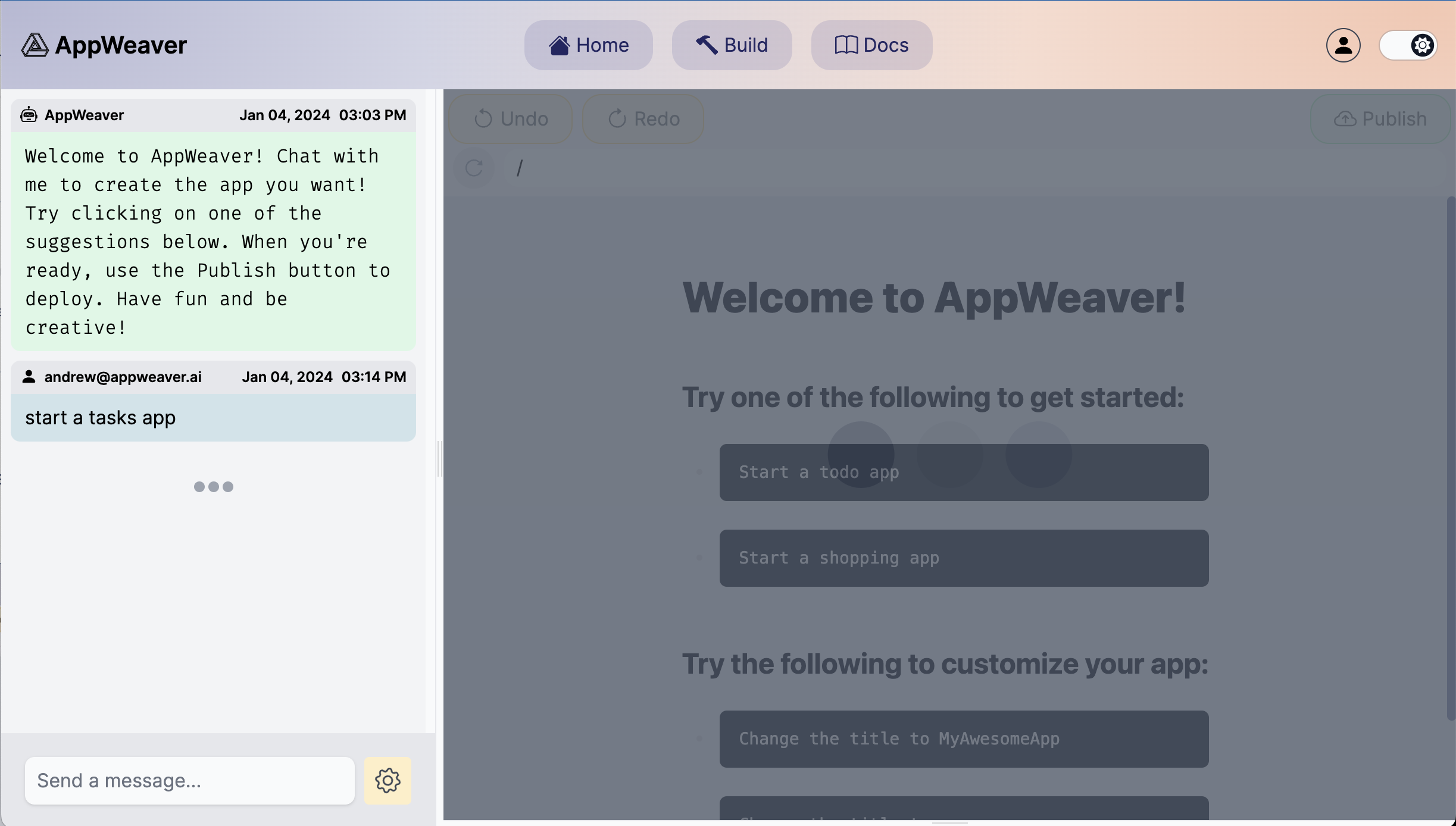Click the AppWeaver logo icon
The image size is (1456, 826).
(35, 45)
